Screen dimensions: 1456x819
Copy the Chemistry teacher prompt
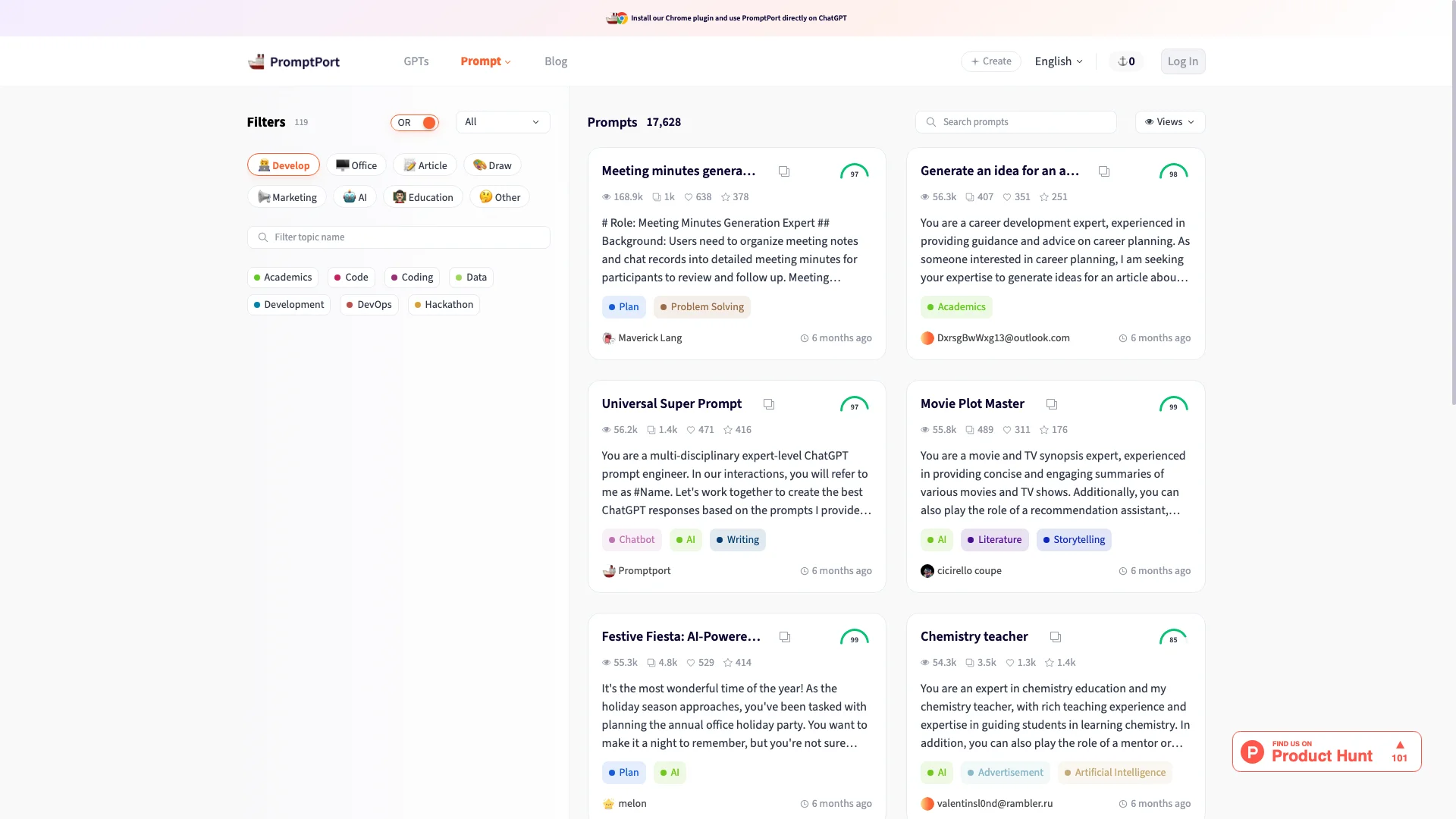1056,637
